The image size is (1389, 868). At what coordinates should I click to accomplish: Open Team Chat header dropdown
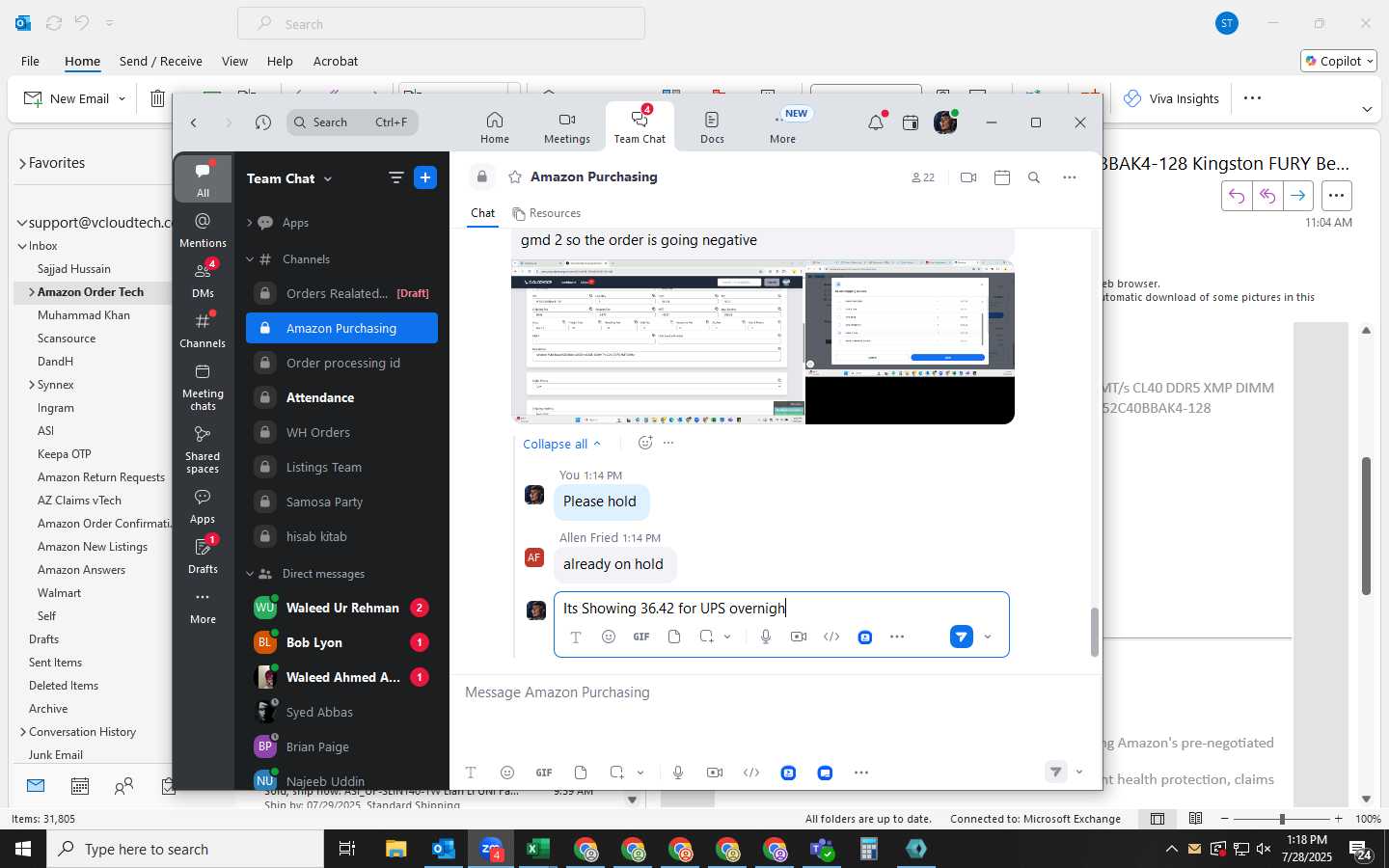pos(328,178)
